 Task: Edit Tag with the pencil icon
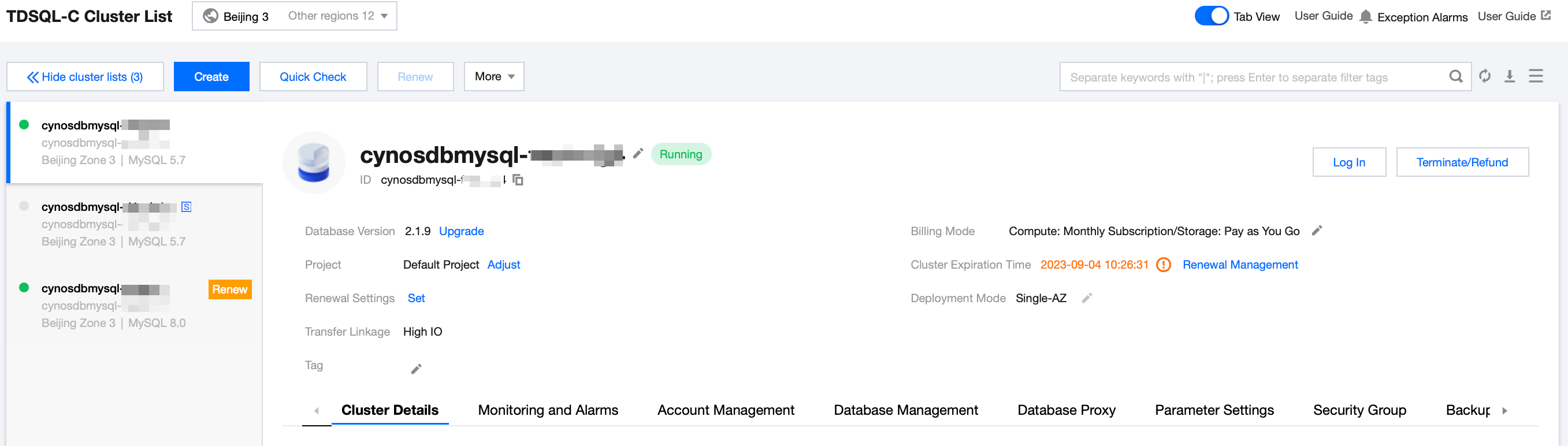[417, 369]
